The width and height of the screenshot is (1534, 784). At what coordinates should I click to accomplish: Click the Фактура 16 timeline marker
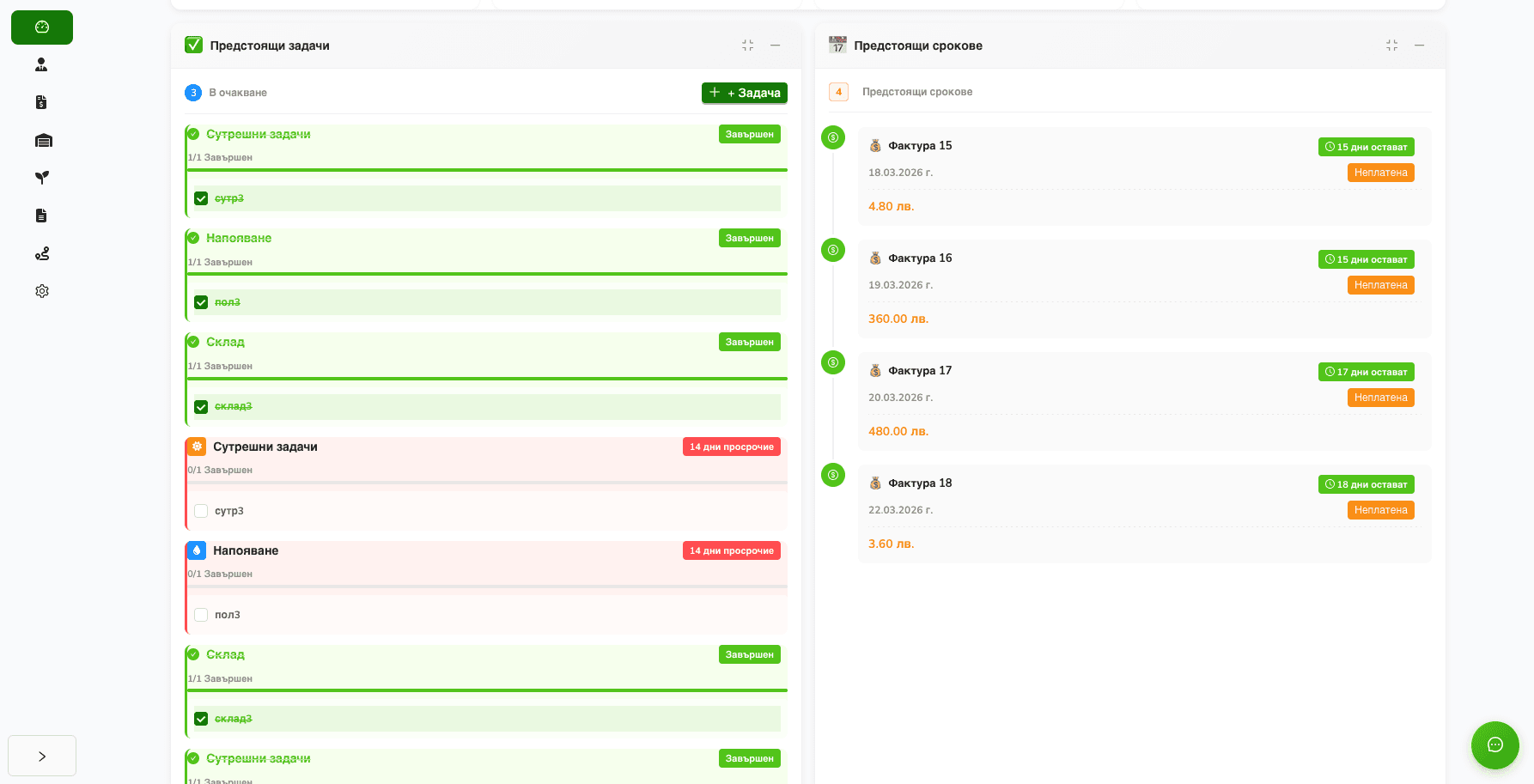(x=832, y=250)
